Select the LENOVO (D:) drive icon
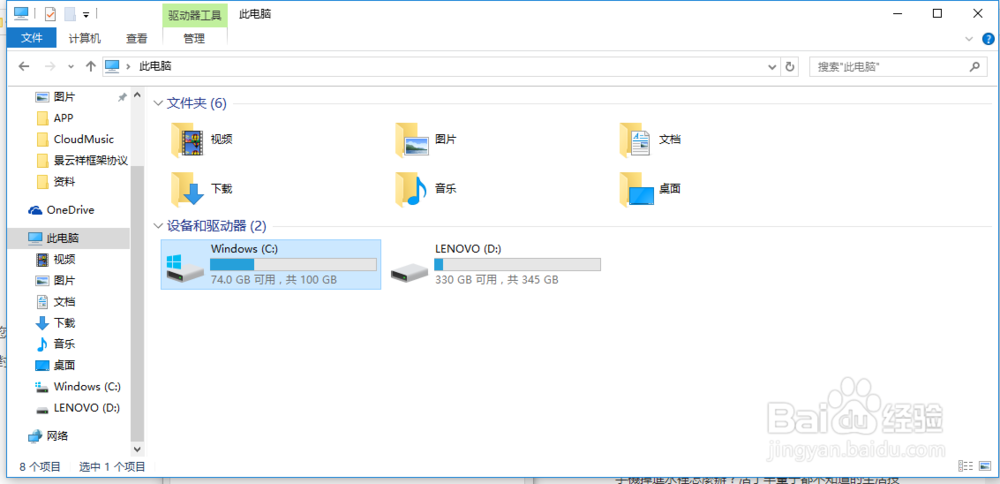The height and width of the screenshot is (484, 1000). [409, 272]
